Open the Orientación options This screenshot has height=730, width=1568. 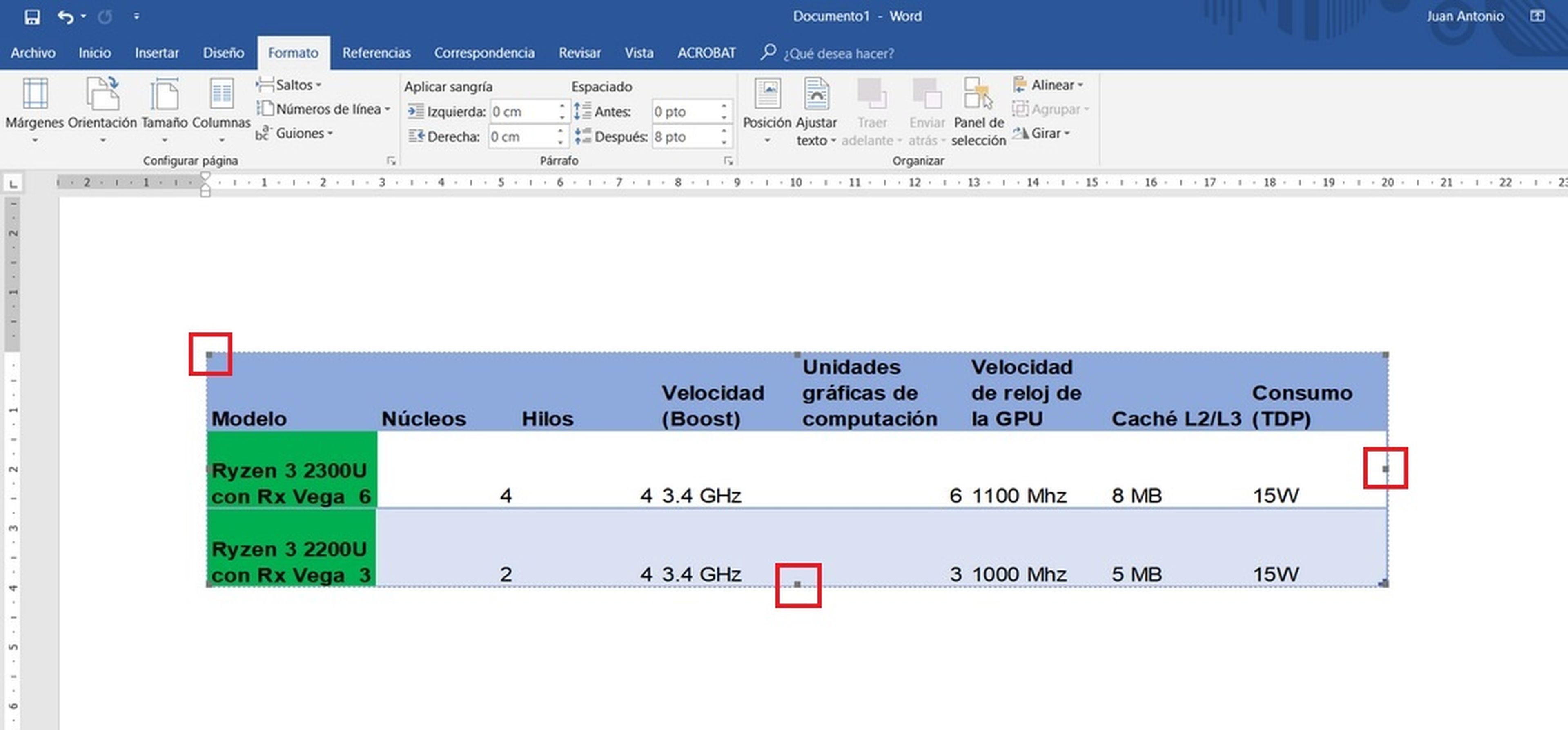[102, 110]
